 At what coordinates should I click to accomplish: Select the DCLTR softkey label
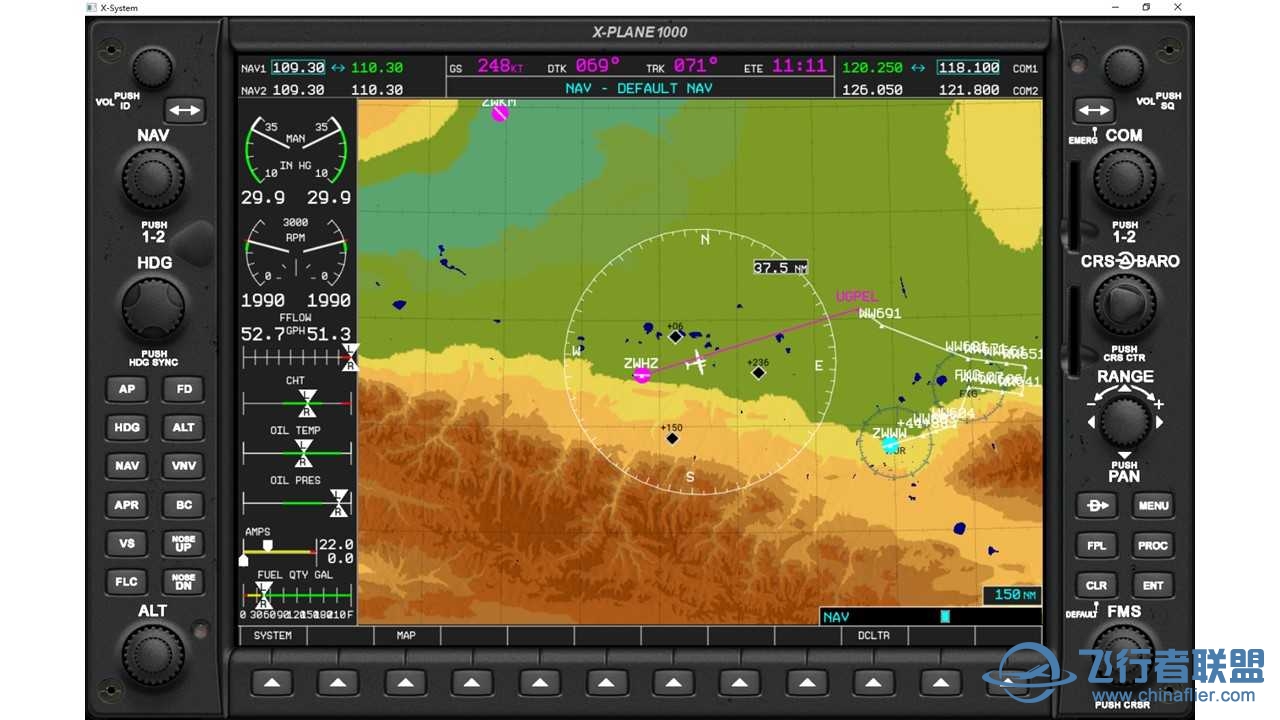(873, 635)
